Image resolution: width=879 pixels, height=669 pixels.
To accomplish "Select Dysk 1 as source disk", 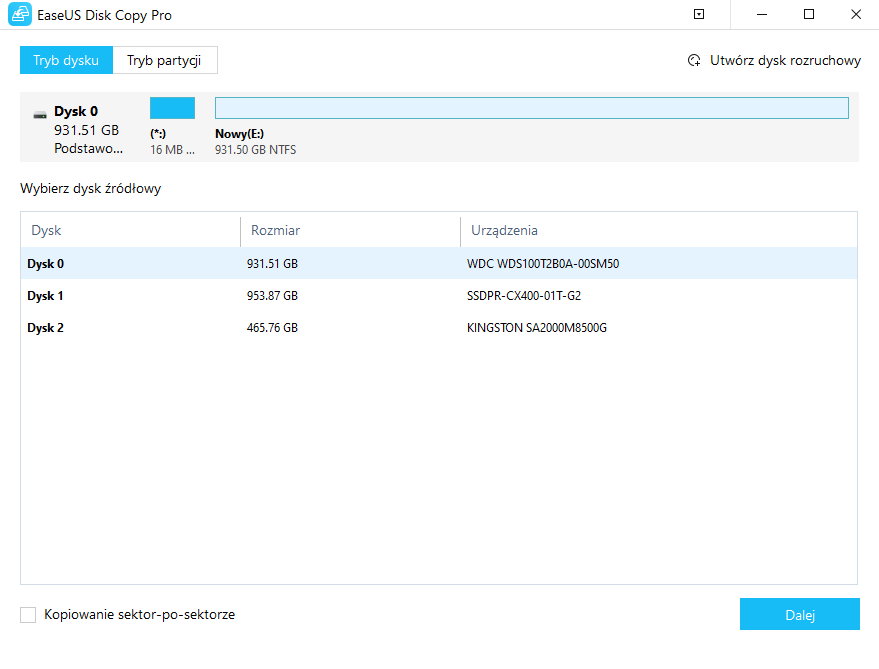I will coord(438,296).
